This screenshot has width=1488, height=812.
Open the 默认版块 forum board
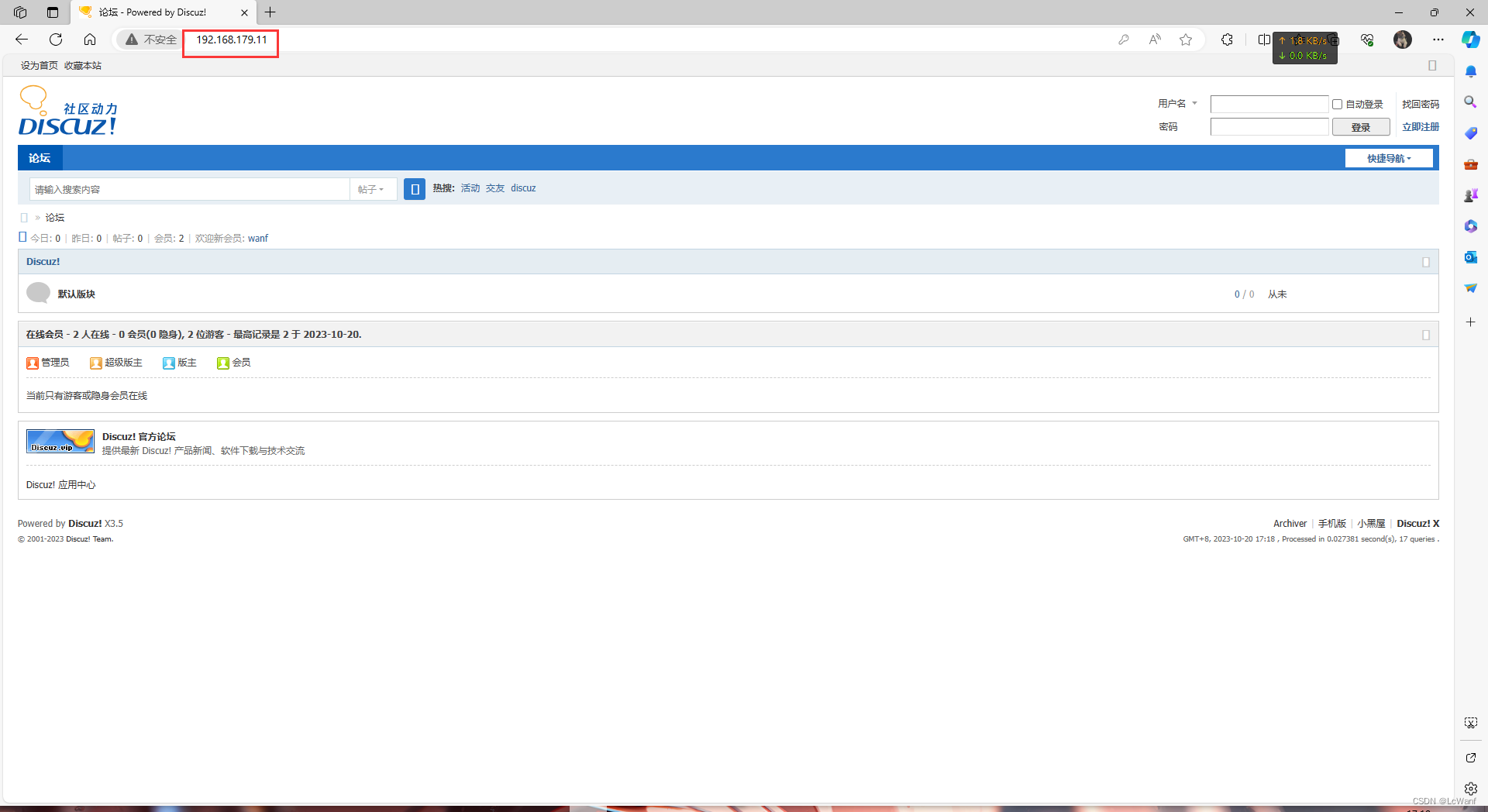tap(77, 294)
